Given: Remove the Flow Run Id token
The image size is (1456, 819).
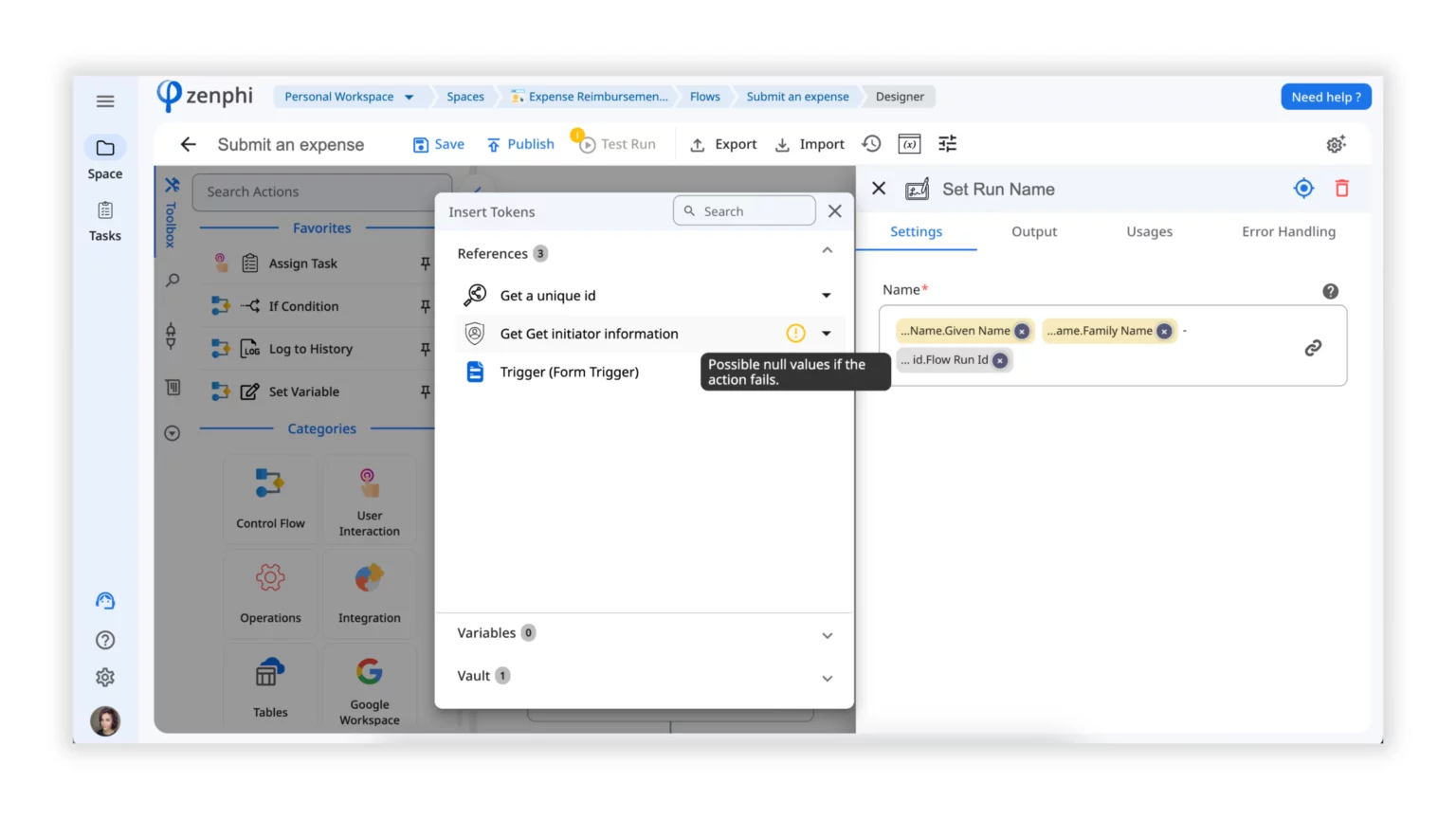Looking at the screenshot, I should click(x=1000, y=360).
